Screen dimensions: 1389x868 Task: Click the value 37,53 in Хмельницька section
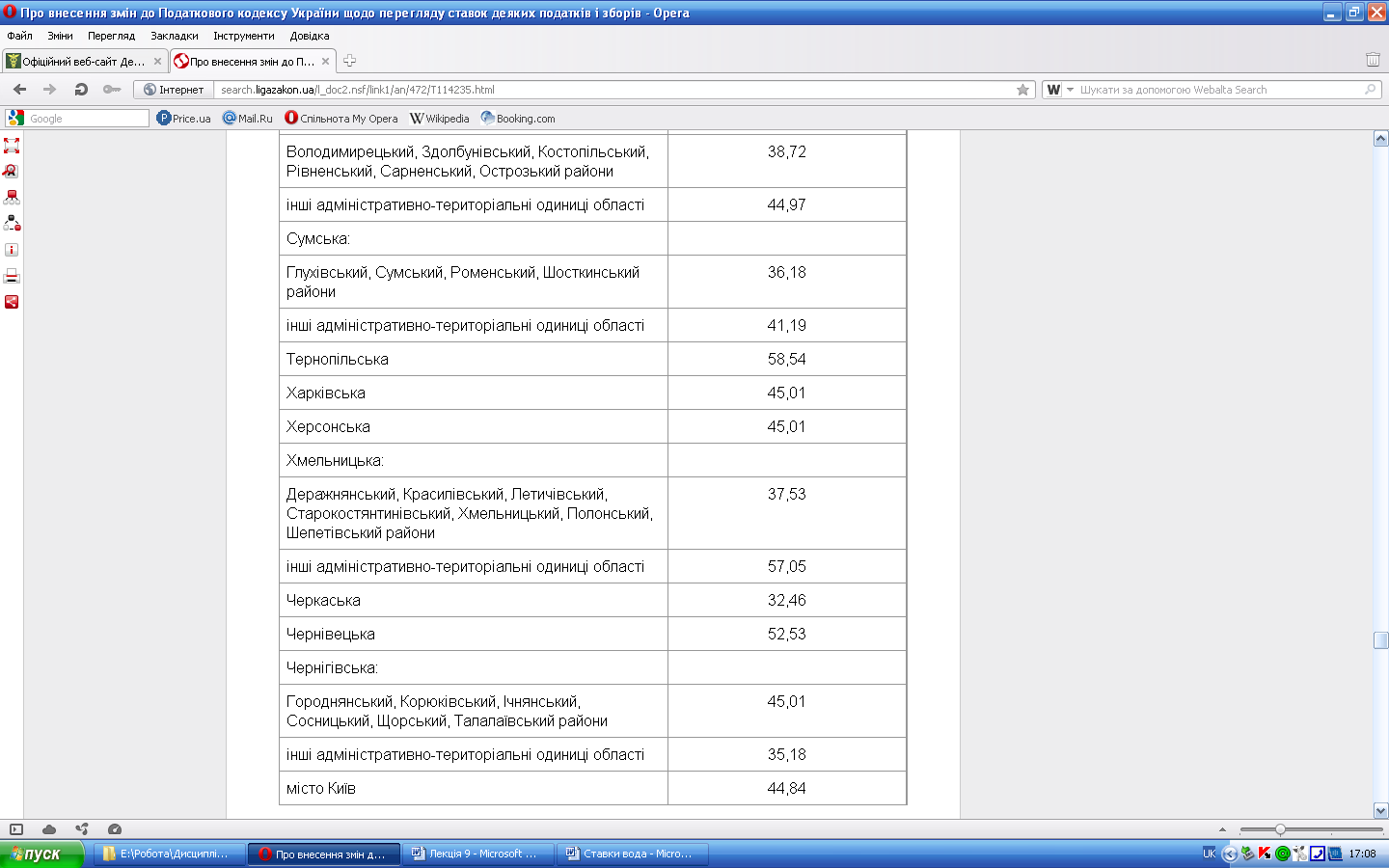[786, 494]
